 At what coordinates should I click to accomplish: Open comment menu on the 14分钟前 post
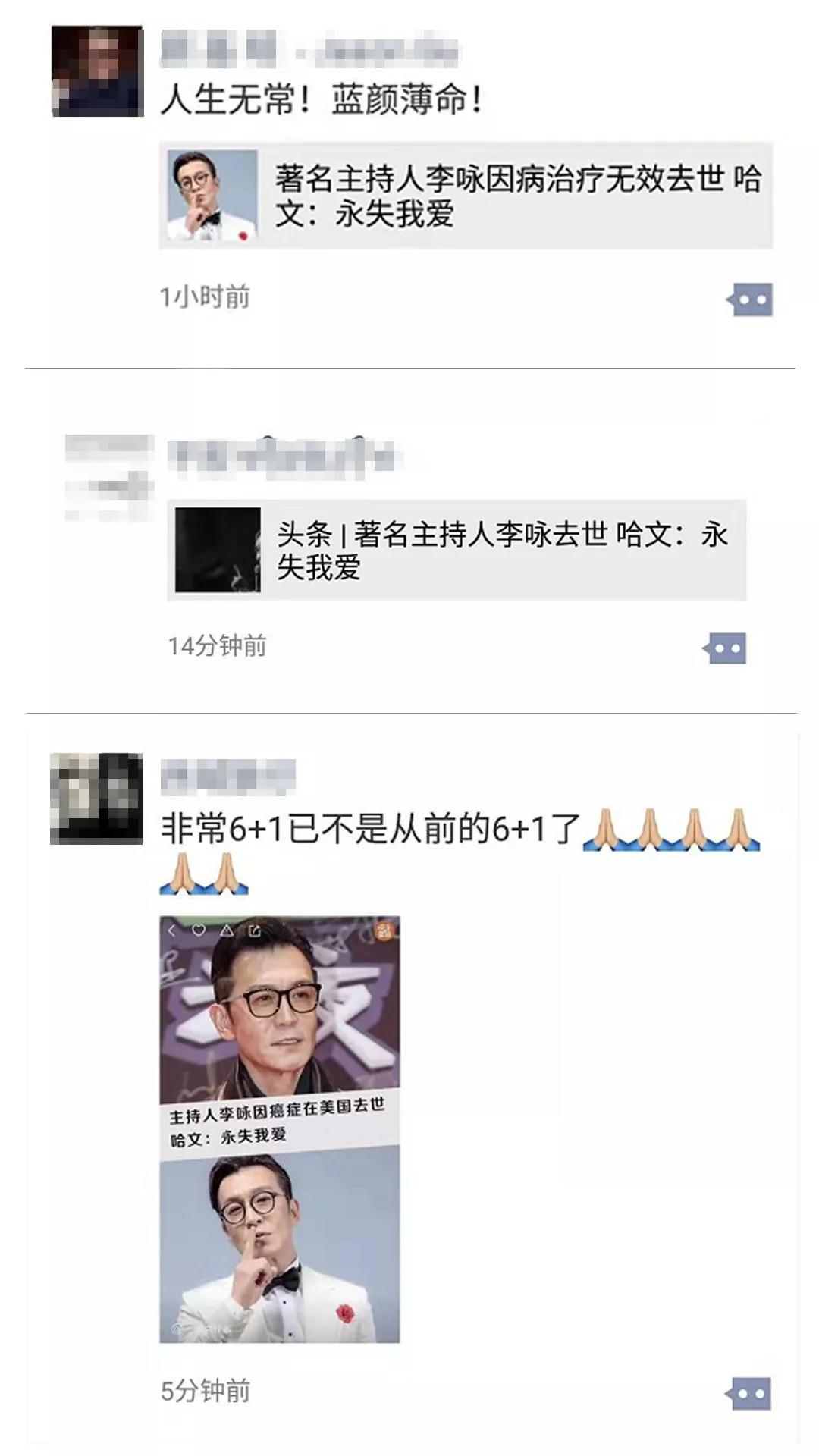724,648
